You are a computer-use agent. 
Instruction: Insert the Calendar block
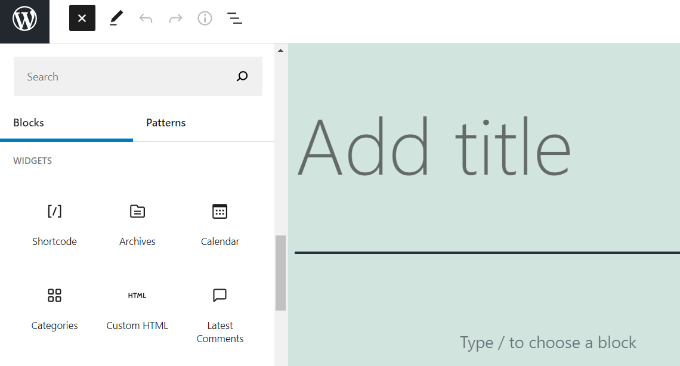220,224
